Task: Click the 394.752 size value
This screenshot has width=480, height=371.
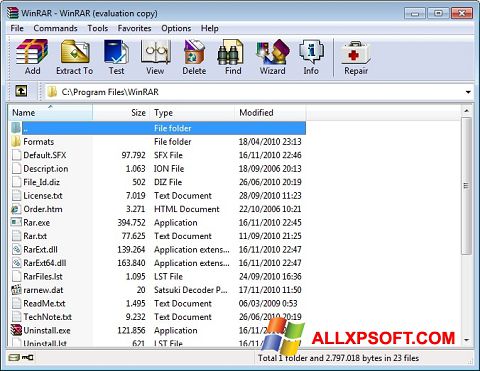Action: (x=131, y=222)
